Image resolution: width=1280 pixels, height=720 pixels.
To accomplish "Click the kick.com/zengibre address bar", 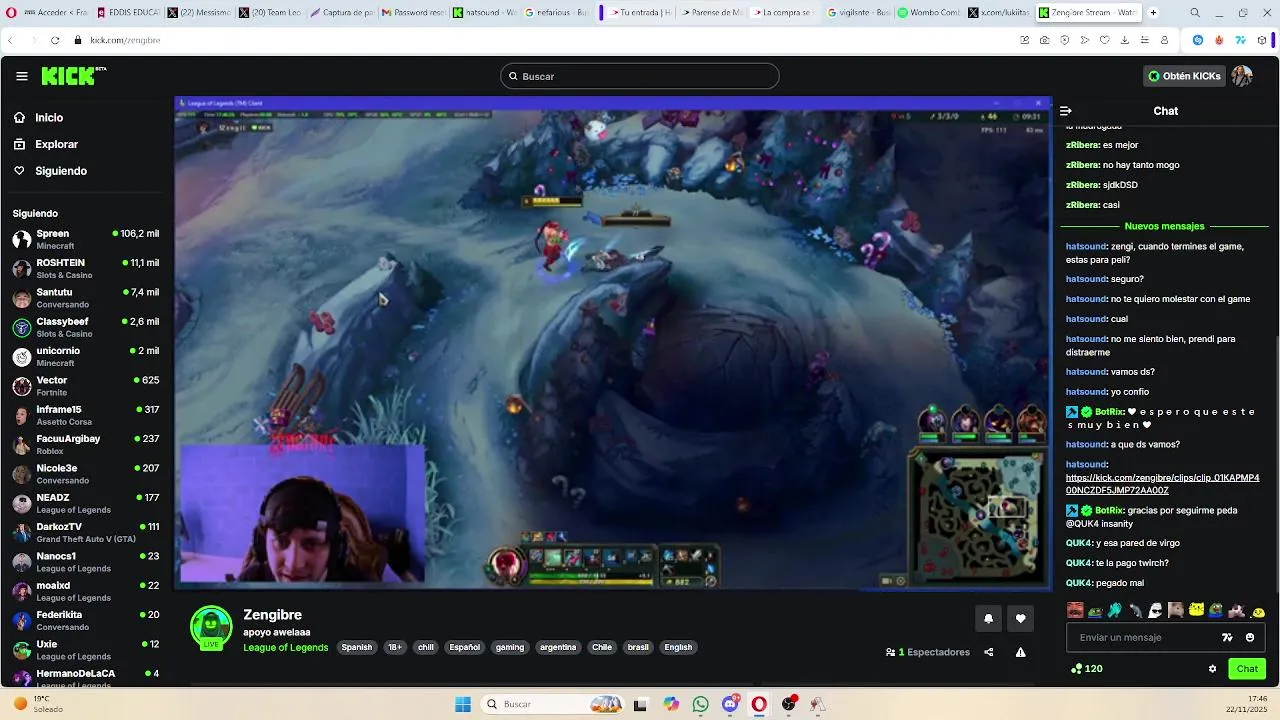I will pos(125,40).
